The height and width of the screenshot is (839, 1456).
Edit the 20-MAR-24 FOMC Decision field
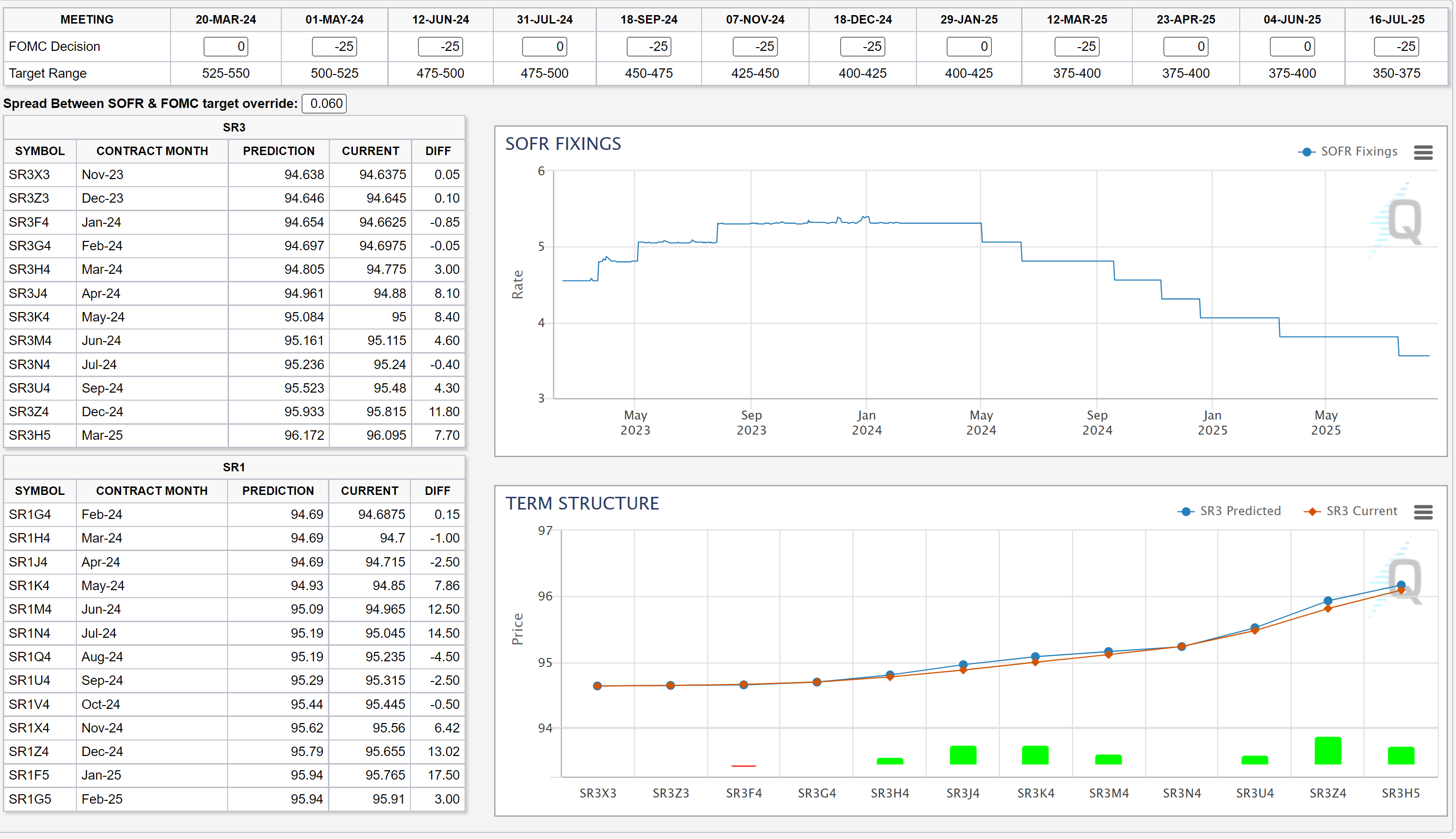point(226,47)
